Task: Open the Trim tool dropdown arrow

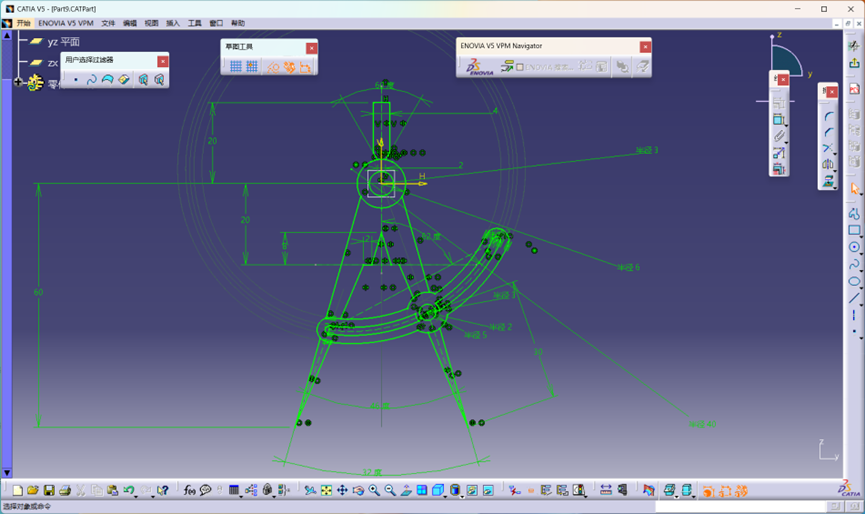Action: pyautogui.click(x=836, y=154)
